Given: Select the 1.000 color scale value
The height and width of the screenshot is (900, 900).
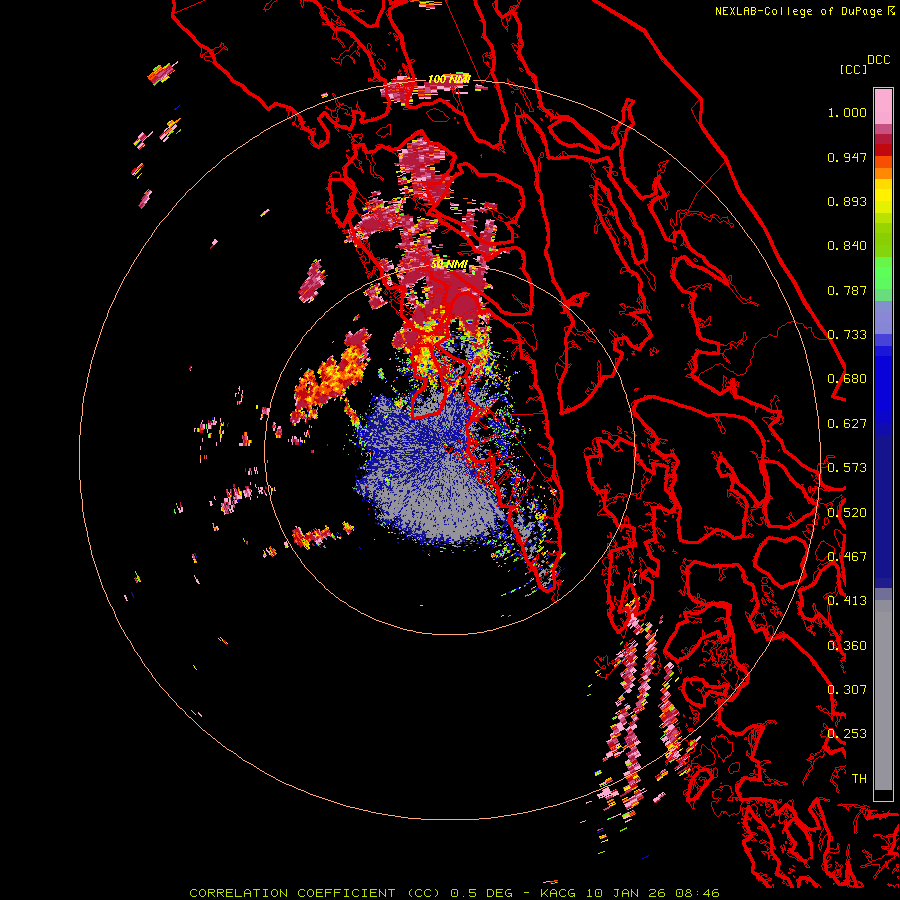Looking at the screenshot, I should pyautogui.click(x=847, y=112).
